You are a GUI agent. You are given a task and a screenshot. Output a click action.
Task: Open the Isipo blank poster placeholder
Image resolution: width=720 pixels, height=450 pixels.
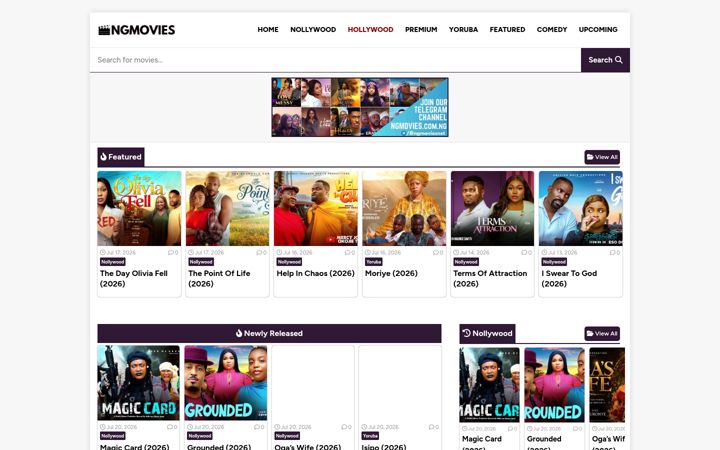(x=400, y=383)
